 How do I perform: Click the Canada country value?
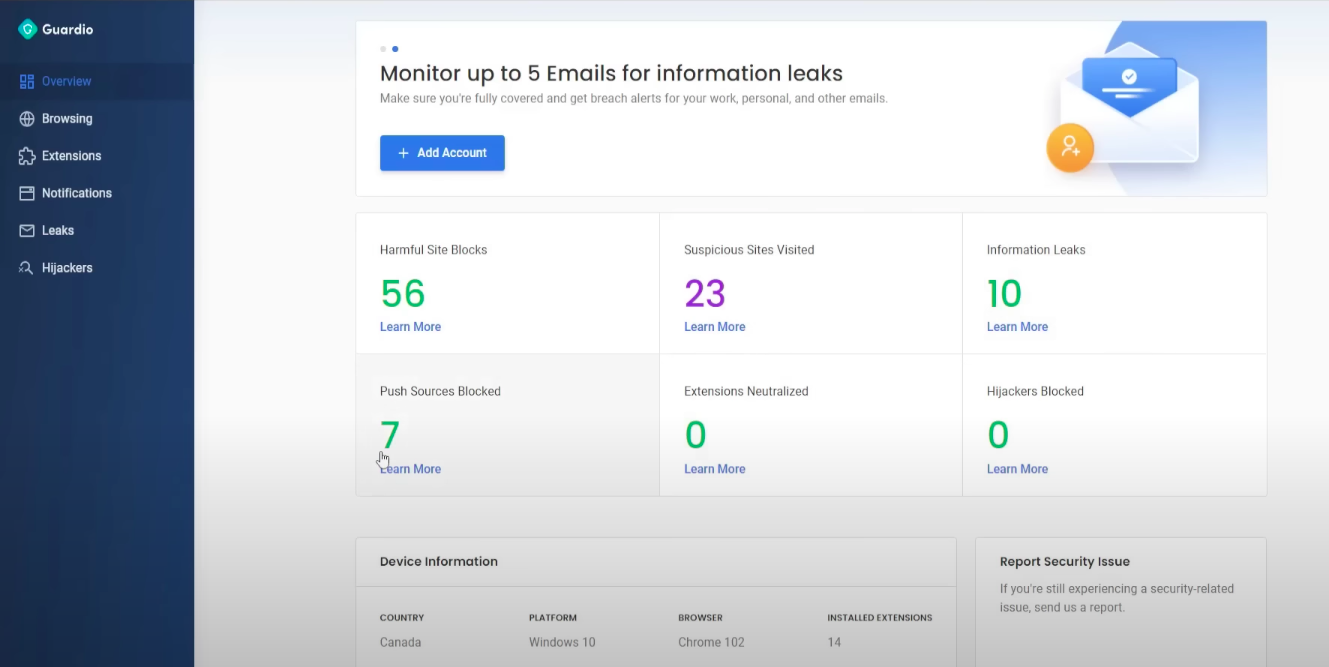click(x=400, y=642)
